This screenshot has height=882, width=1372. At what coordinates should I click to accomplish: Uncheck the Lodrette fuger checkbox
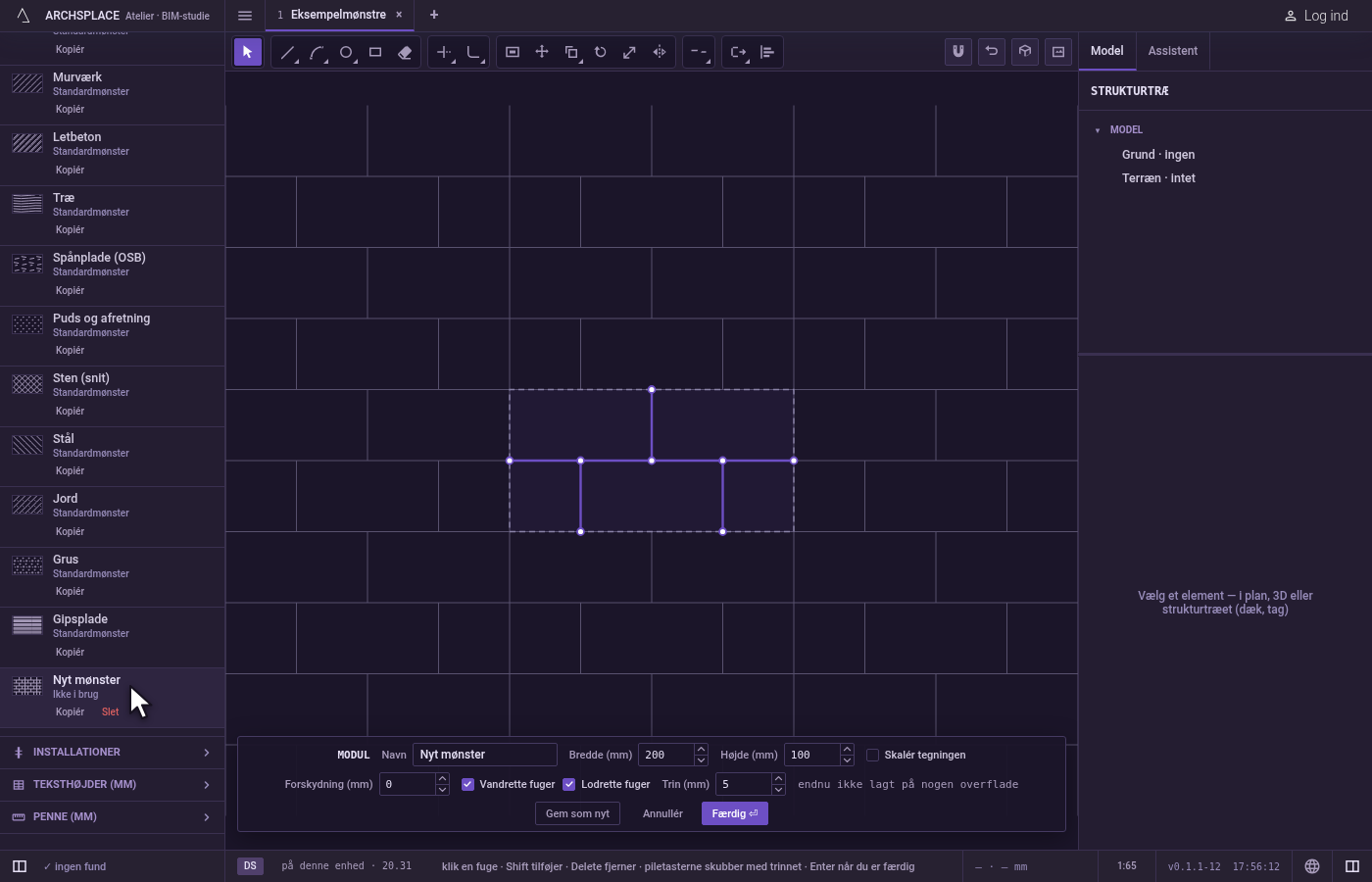pyautogui.click(x=568, y=784)
